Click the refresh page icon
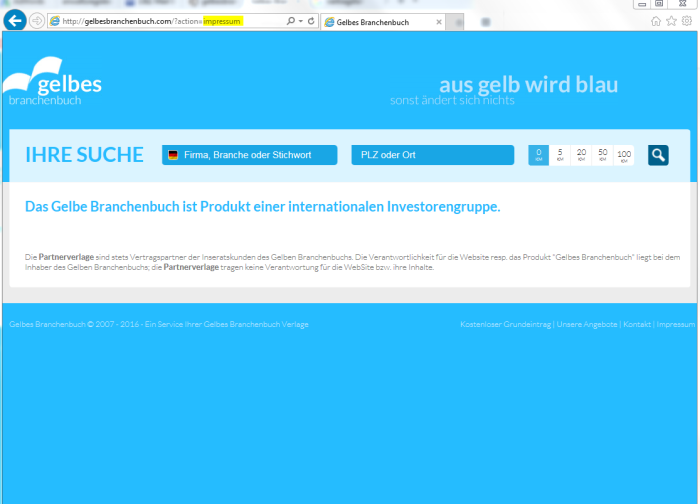700x504 pixels. click(311, 21)
